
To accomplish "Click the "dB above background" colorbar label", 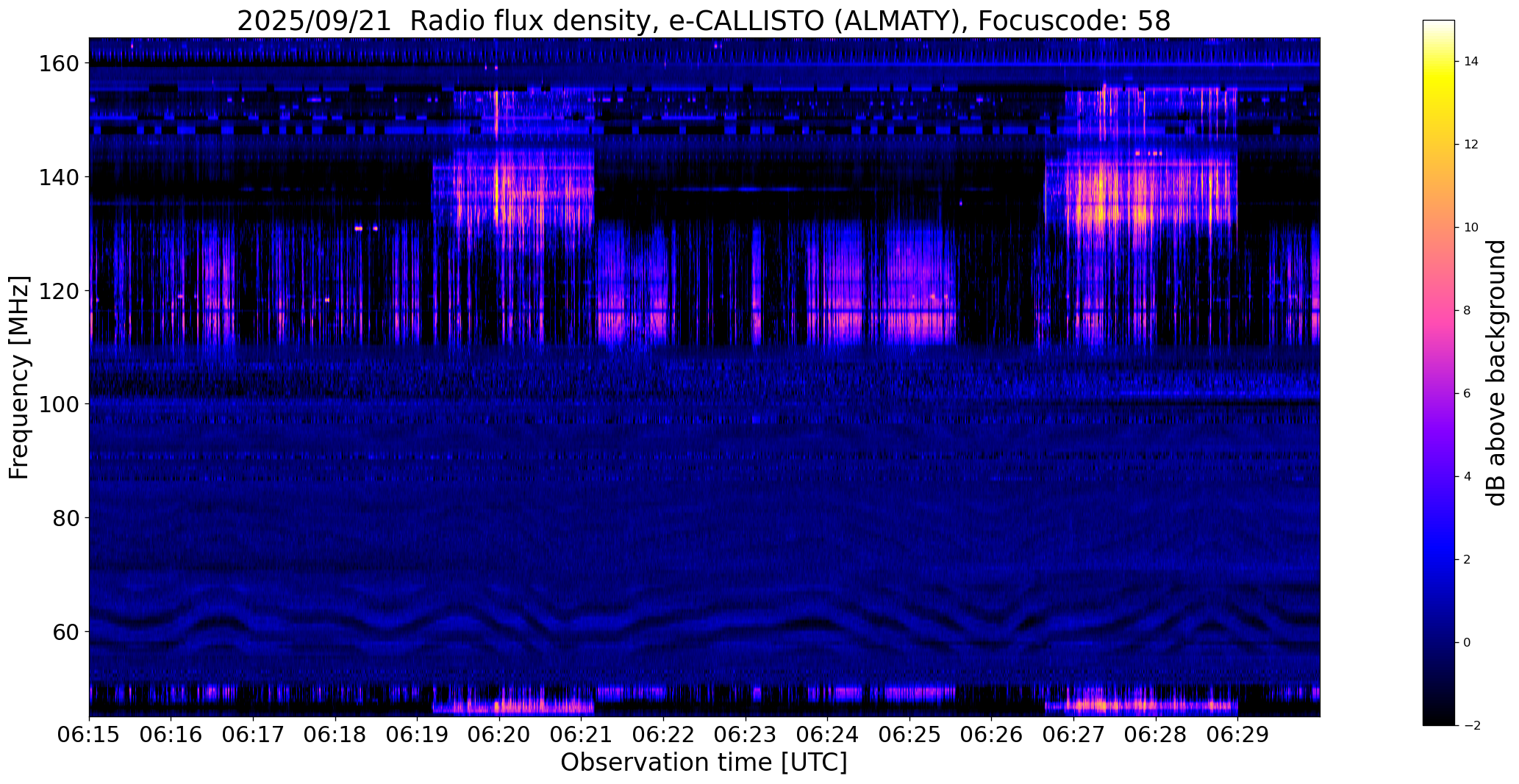I will (1496, 373).
